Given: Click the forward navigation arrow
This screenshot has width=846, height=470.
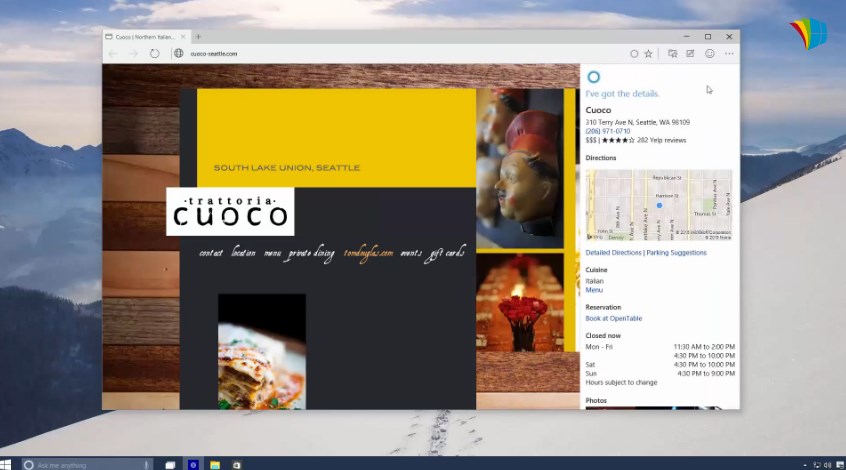Looking at the screenshot, I should click(133, 53).
